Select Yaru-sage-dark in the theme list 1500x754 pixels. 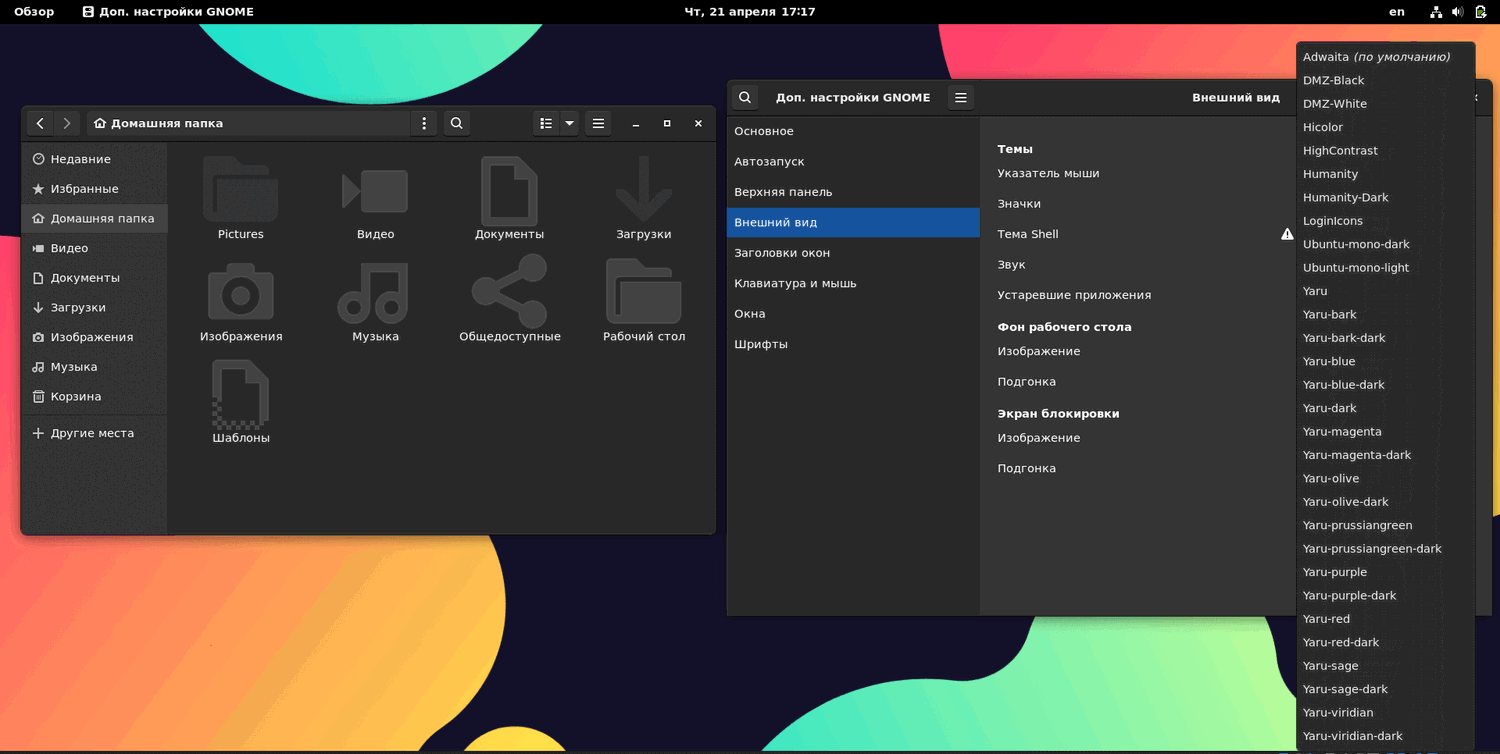click(x=1385, y=689)
